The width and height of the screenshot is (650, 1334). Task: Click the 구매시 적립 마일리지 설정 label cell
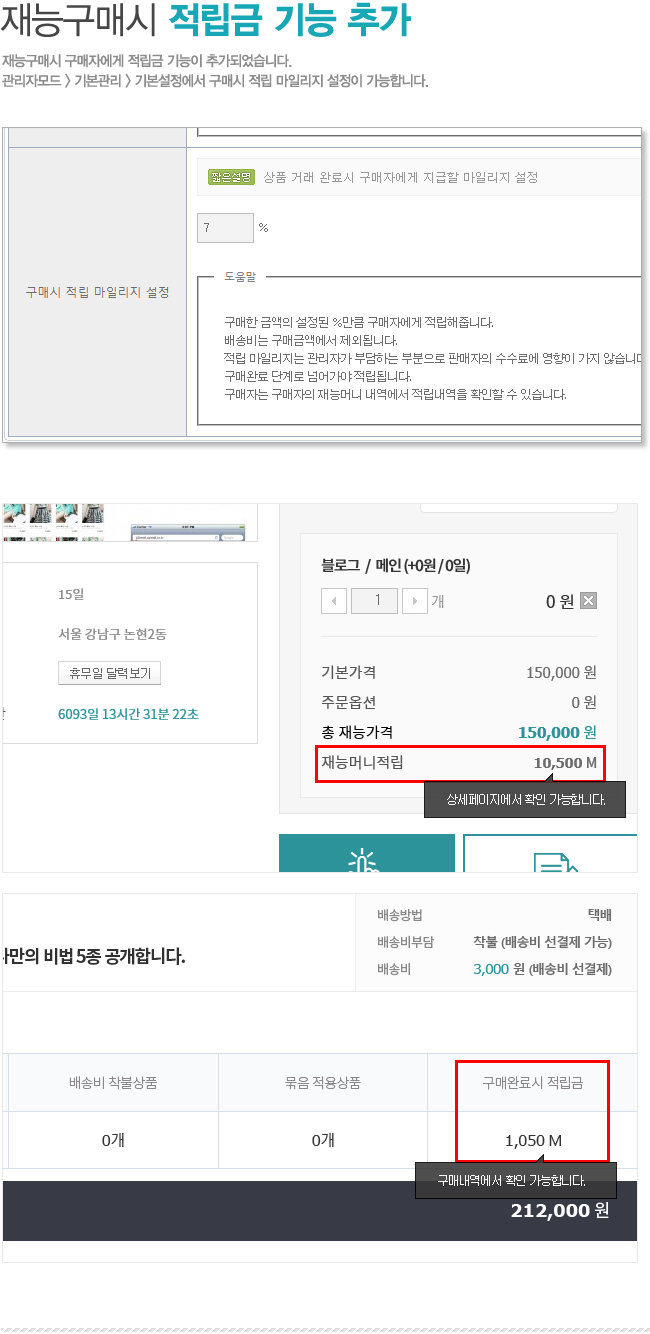pyautogui.click(x=97, y=292)
